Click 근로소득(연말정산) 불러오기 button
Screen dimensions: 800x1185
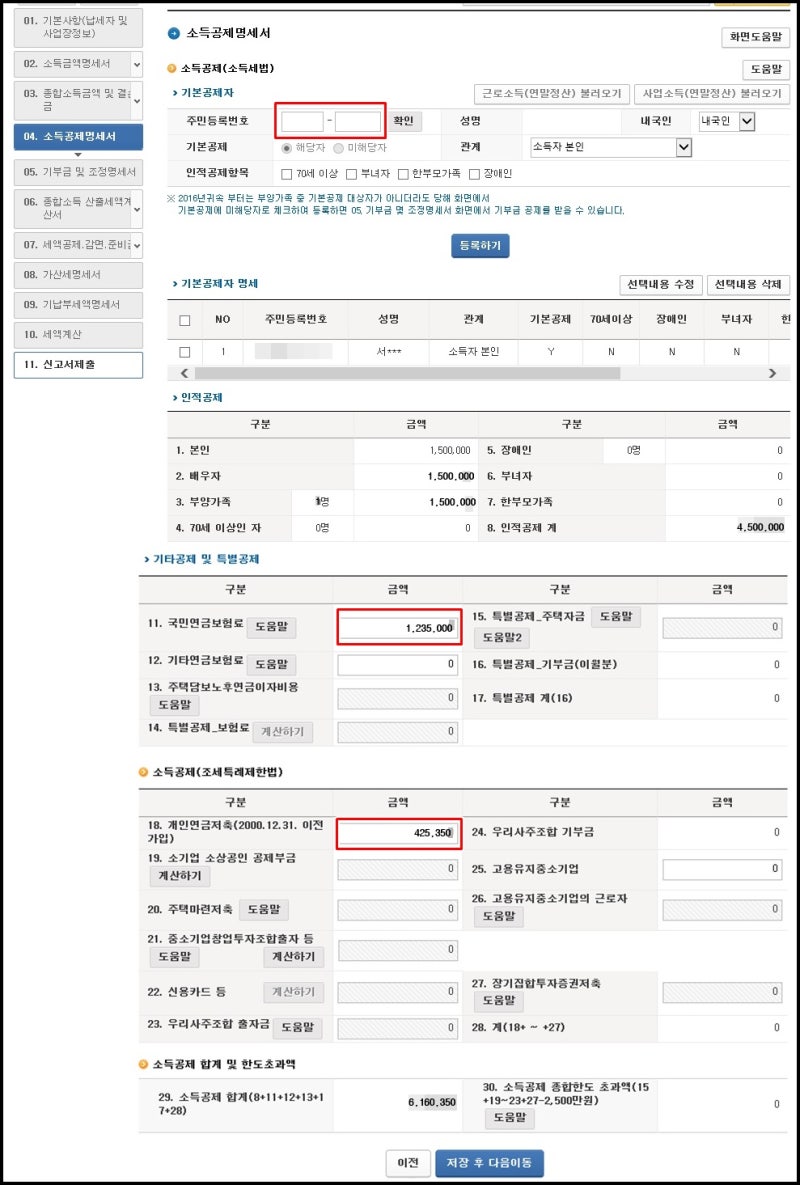click(551, 94)
